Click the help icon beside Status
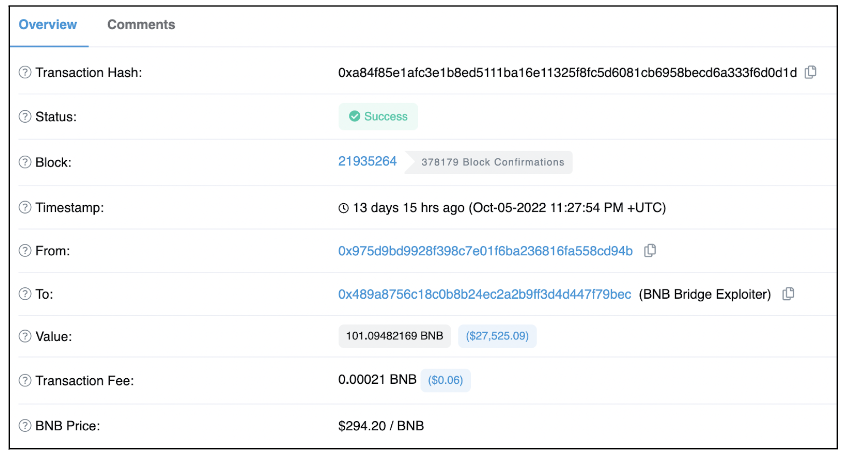 [25, 116]
